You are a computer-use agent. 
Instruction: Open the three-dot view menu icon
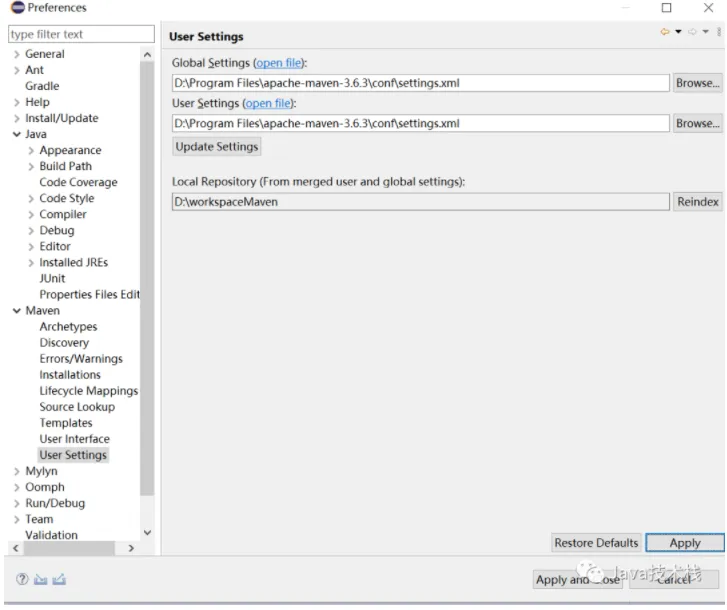point(718,32)
